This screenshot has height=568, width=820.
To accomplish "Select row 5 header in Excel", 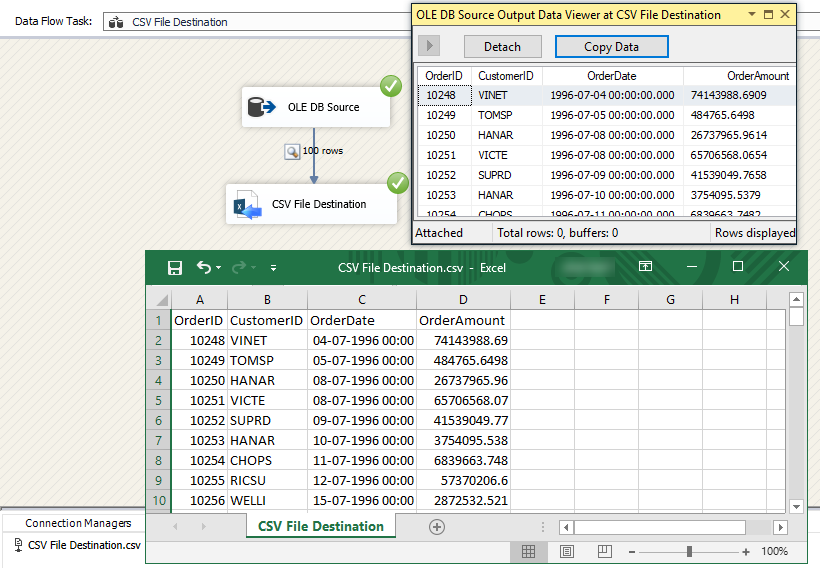I will (x=158, y=401).
